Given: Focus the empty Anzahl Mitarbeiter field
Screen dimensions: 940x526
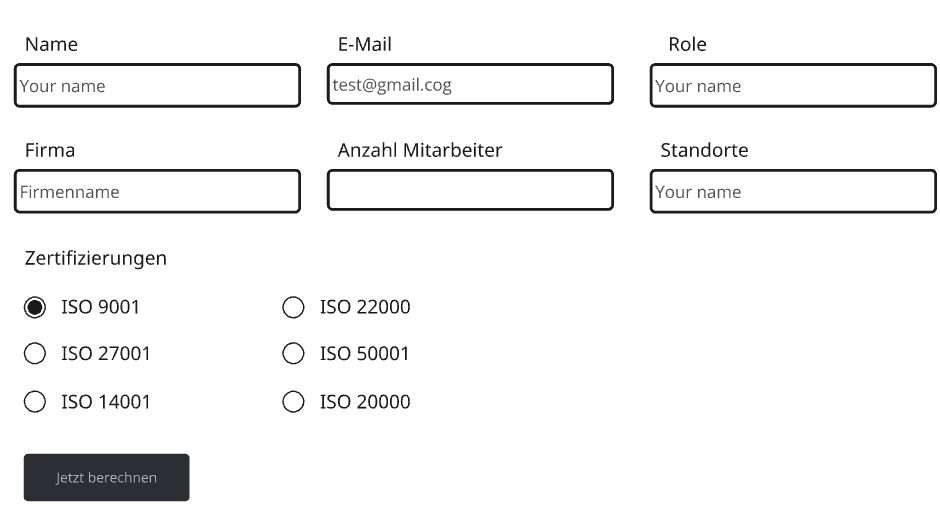Looking at the screenshot, I should 470,190.
